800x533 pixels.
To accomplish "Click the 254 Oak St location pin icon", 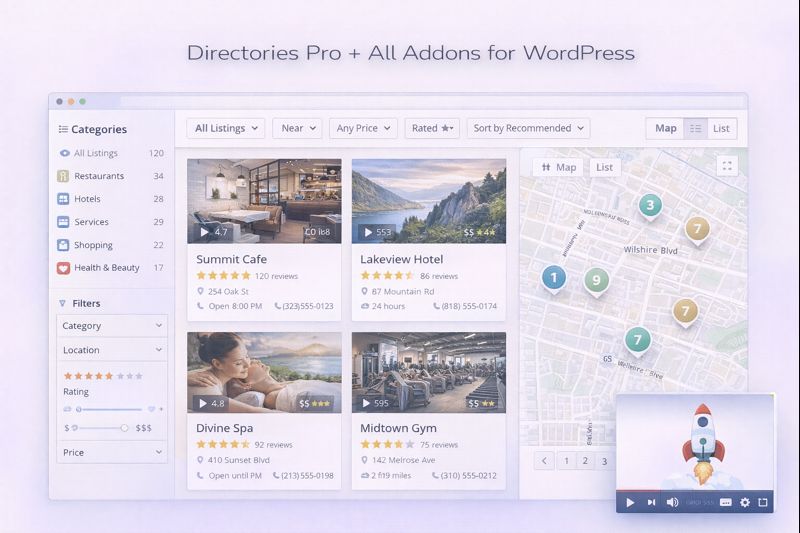I will pyautogui.click(x=201, y=291).
